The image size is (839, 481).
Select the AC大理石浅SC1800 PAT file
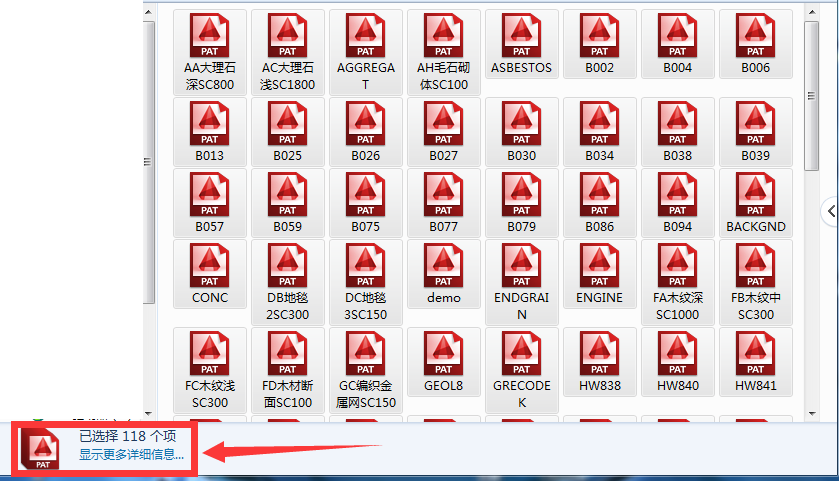288,52
